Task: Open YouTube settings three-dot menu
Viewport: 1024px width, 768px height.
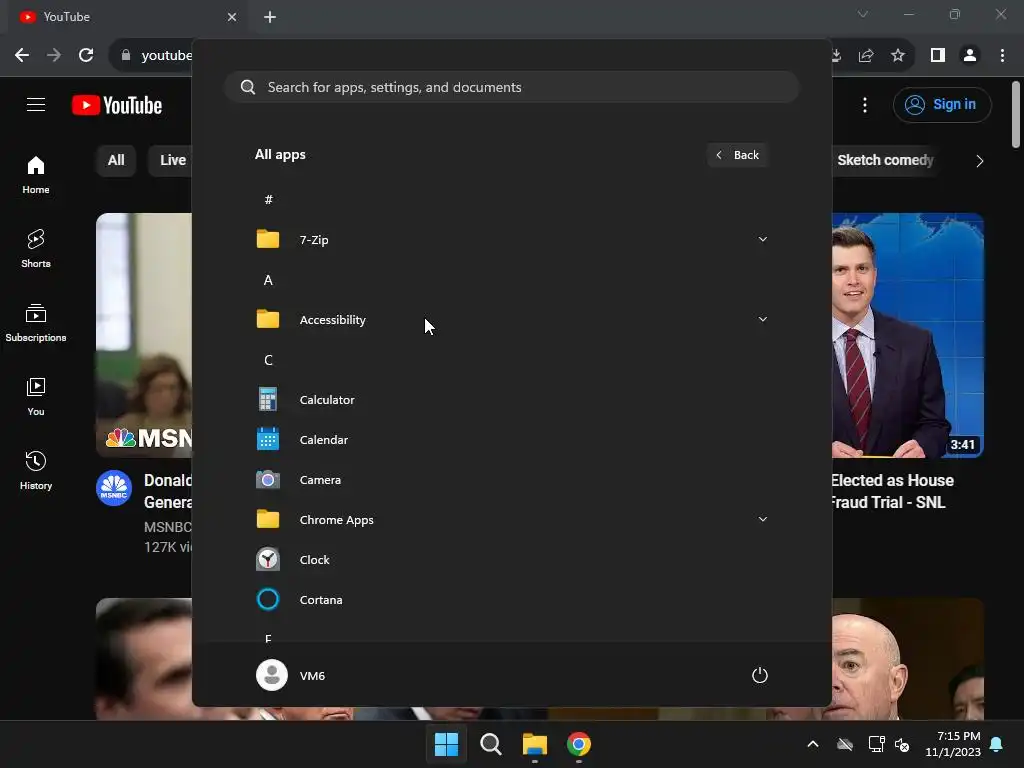Action: coord(865,105)
